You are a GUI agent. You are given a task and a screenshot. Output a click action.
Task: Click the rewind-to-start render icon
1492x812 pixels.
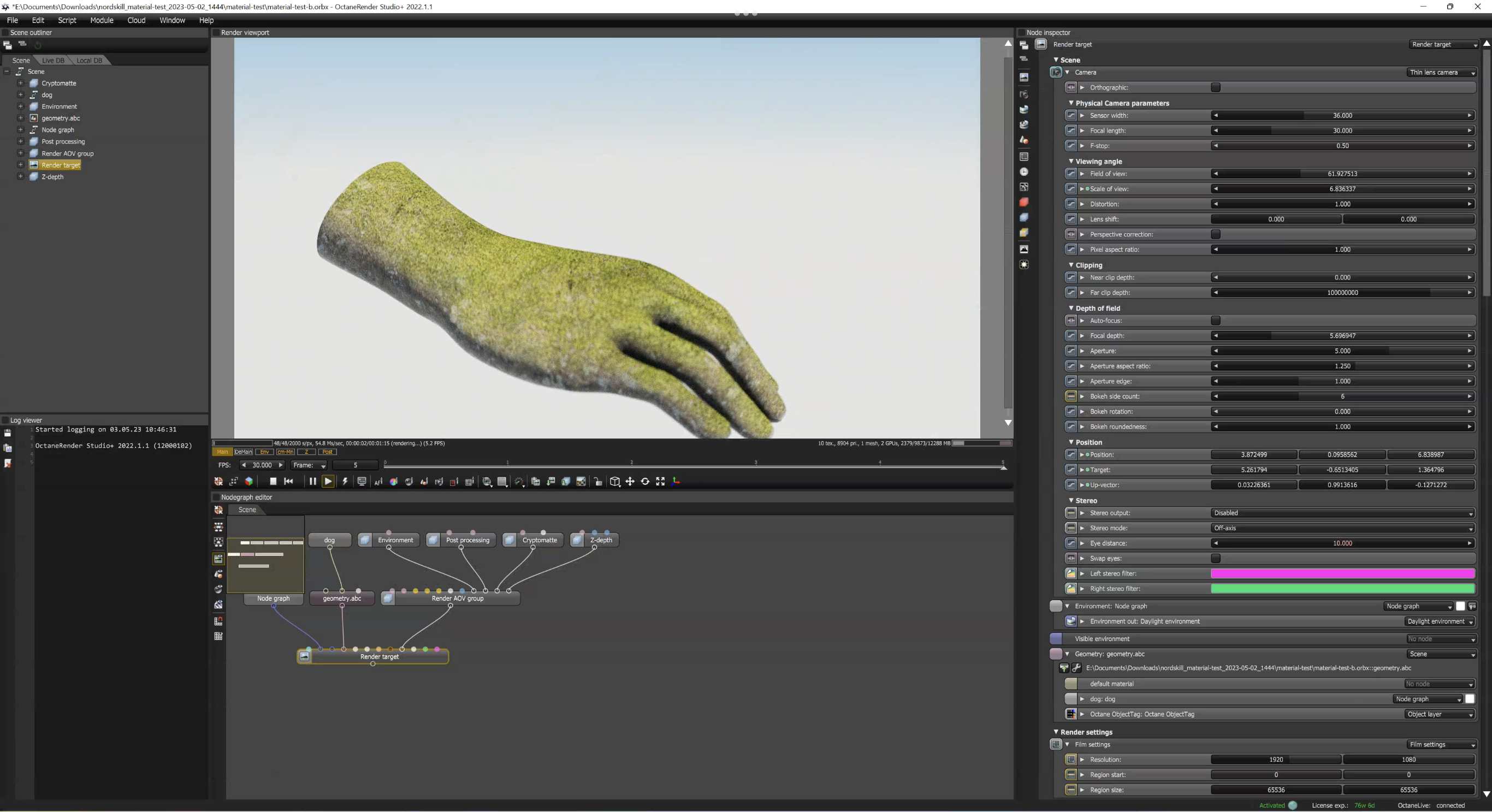pos(289,482)
